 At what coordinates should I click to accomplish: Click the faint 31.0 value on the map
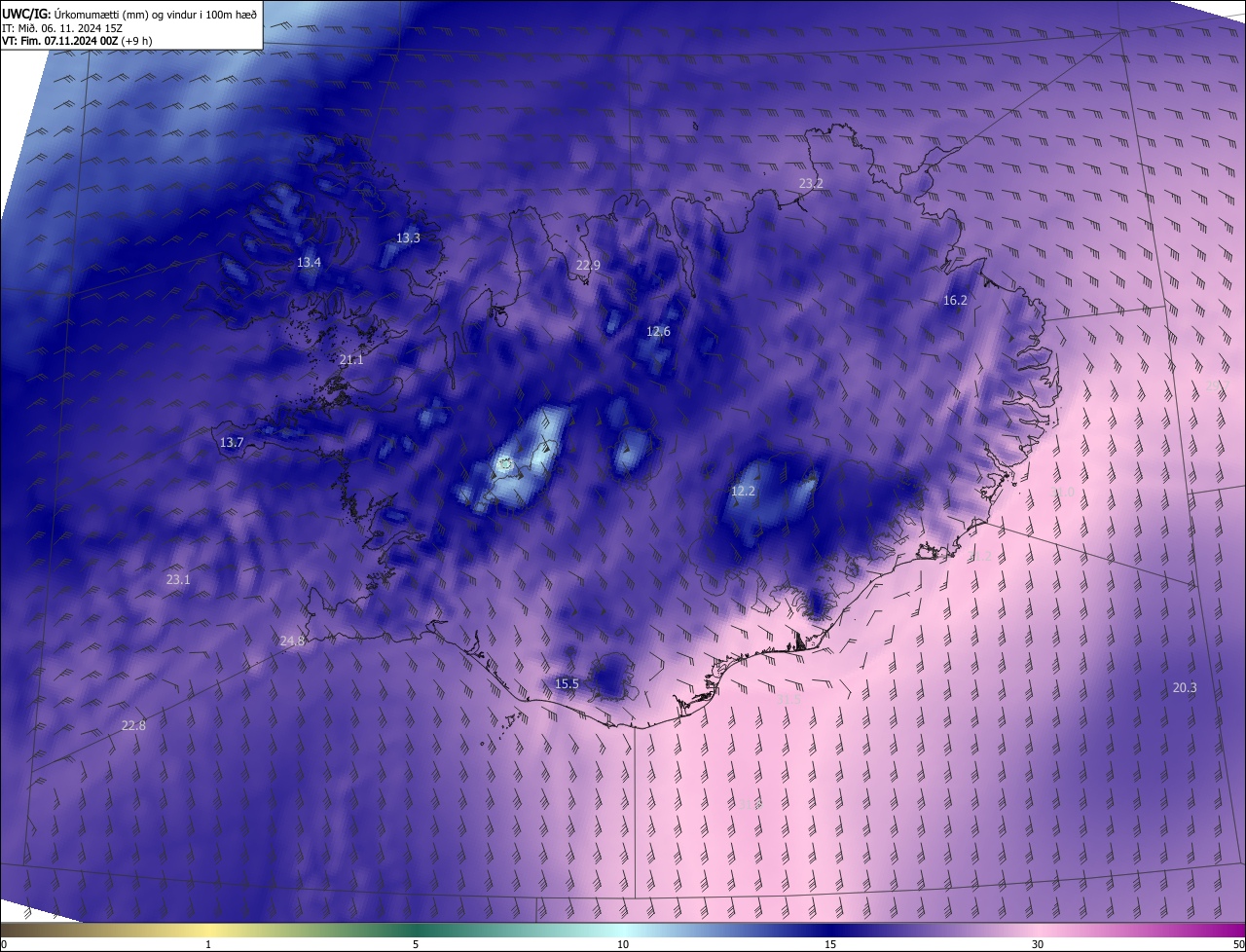1063,493
